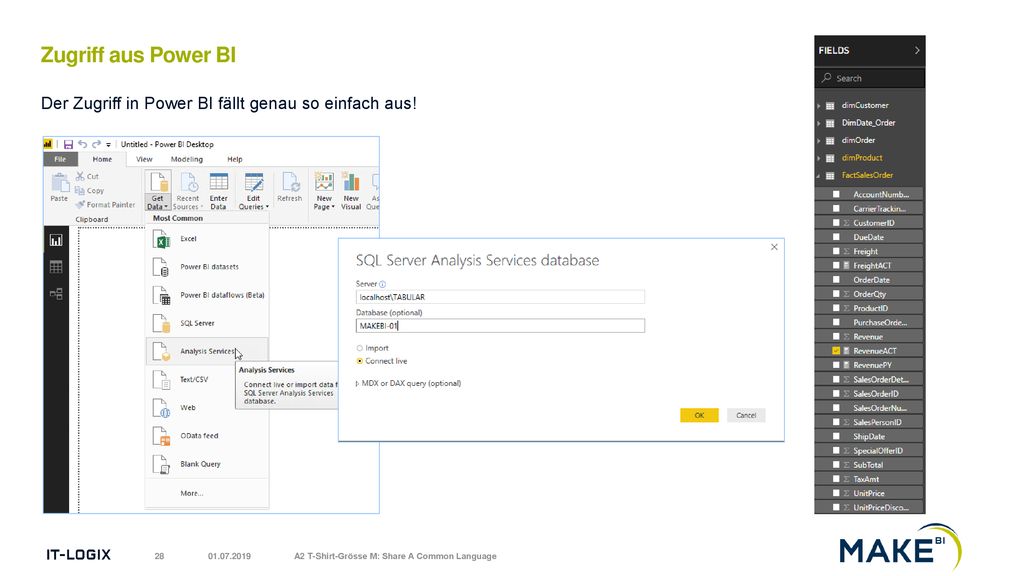Check the TaxAmt field checkbox
The image size is (1024, 576).
coord(836,479)
